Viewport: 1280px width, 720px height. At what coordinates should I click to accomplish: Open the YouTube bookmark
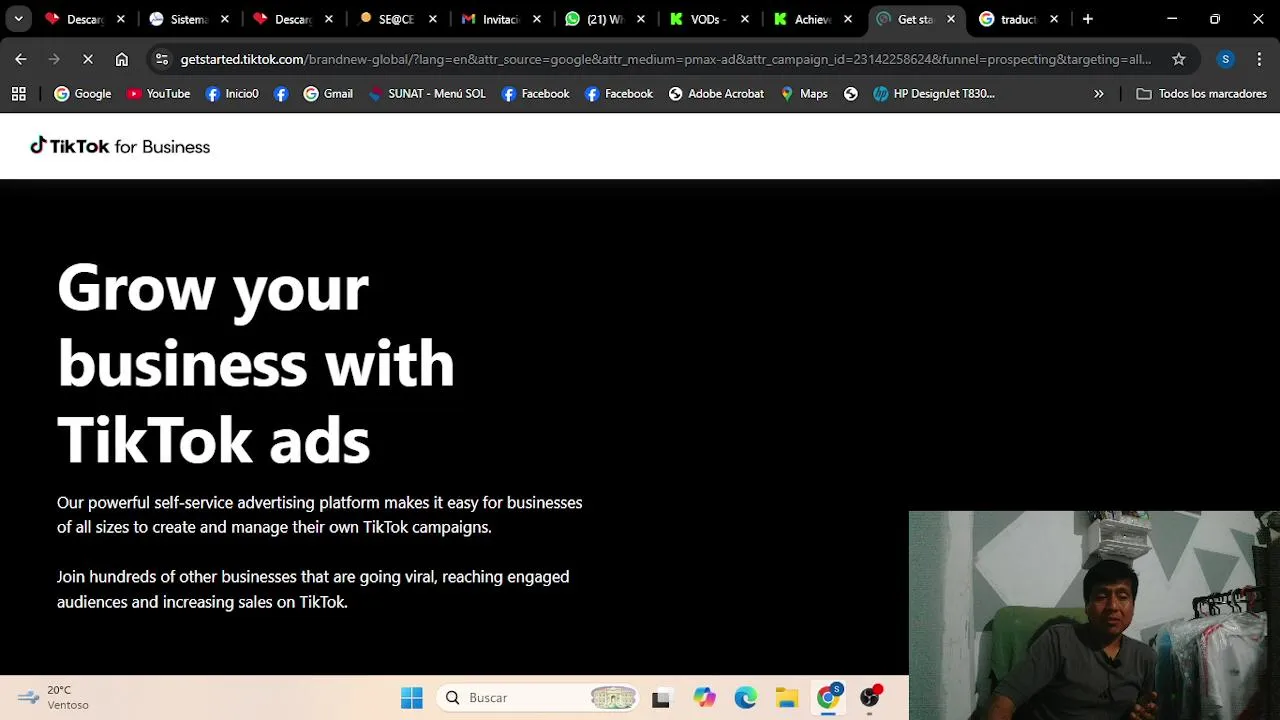tap(158, 93)
